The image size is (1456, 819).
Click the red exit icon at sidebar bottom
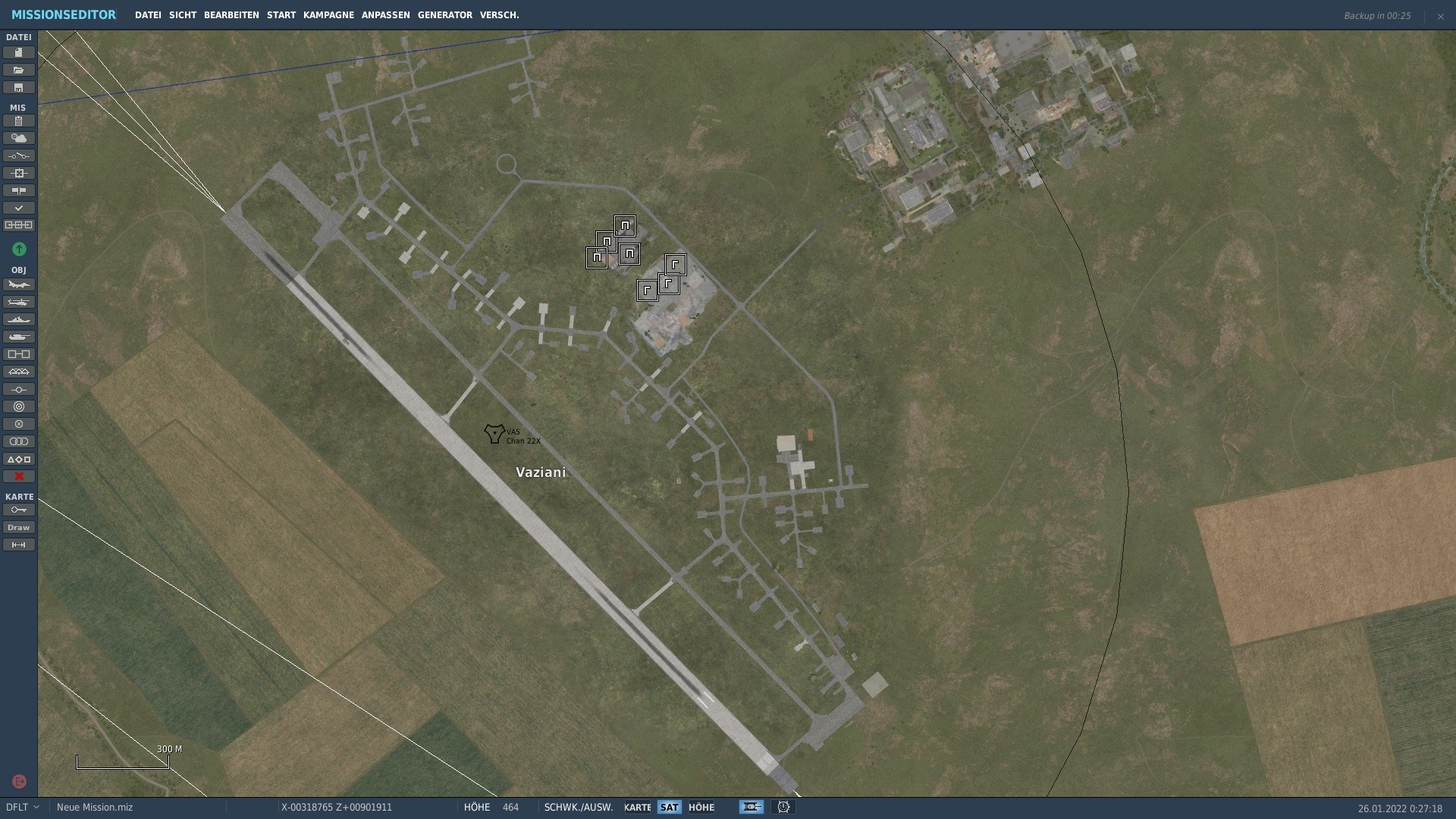tap(19, 782)
